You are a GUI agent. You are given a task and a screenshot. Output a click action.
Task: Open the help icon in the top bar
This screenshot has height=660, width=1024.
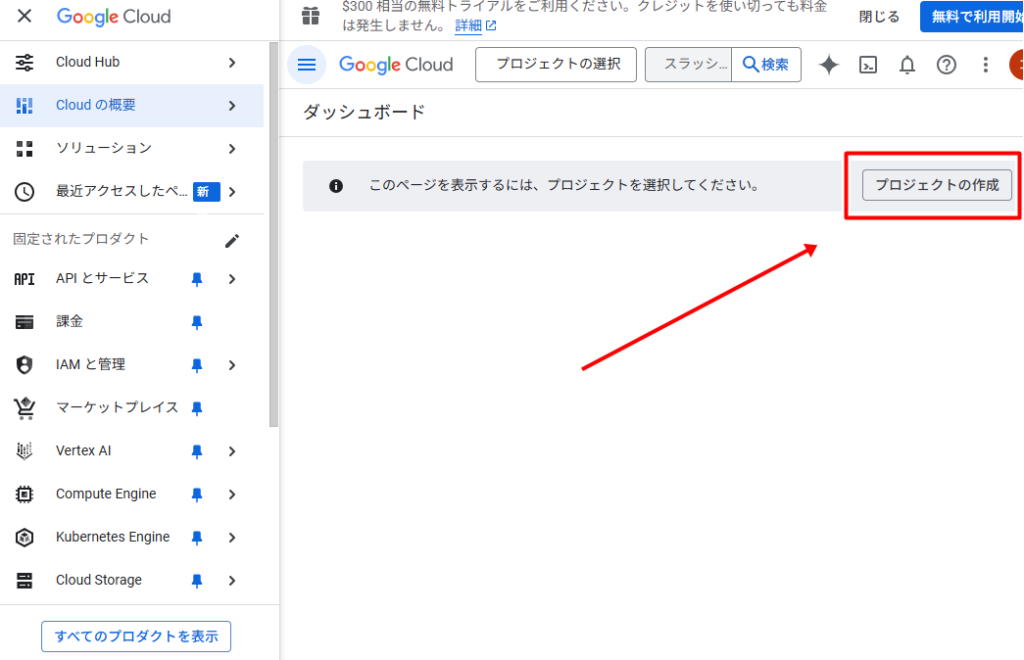(945, 64)
